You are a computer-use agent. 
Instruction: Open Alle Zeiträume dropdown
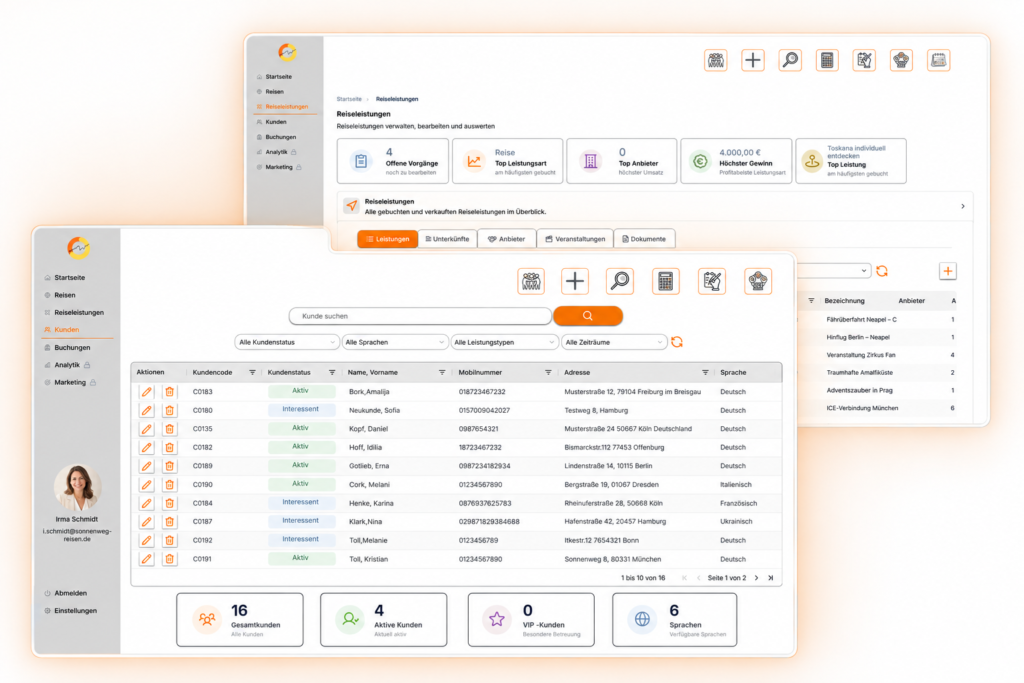(614, 342)
